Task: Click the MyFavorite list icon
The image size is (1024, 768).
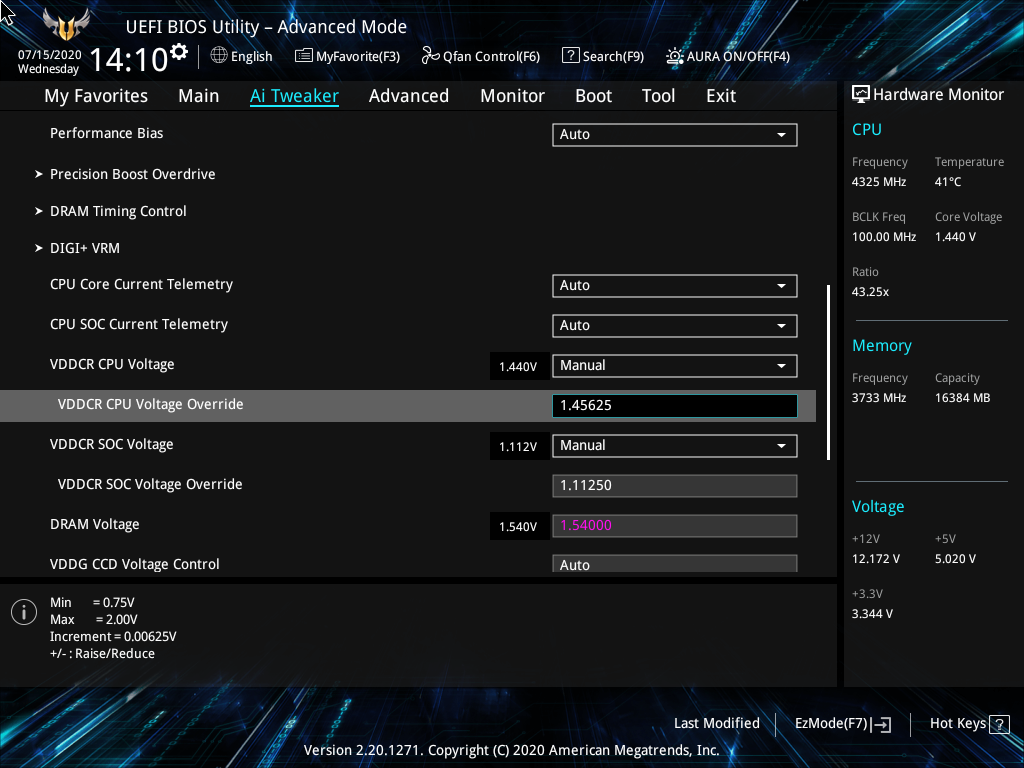Action: pyautogui.click(x=303, y=56)
